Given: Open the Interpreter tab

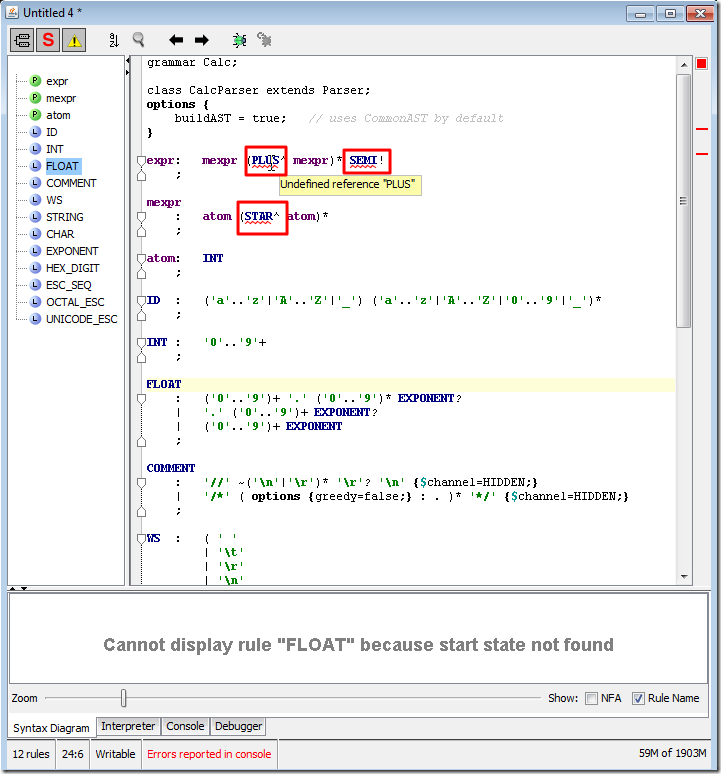Looking at the screenshot, I should [128, 726].
